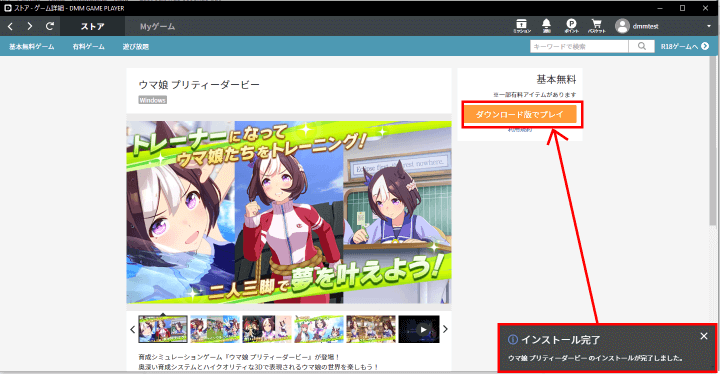Show previous thumbnails with the left chevron
720x374 pixels.
click(x=133, y=329)
